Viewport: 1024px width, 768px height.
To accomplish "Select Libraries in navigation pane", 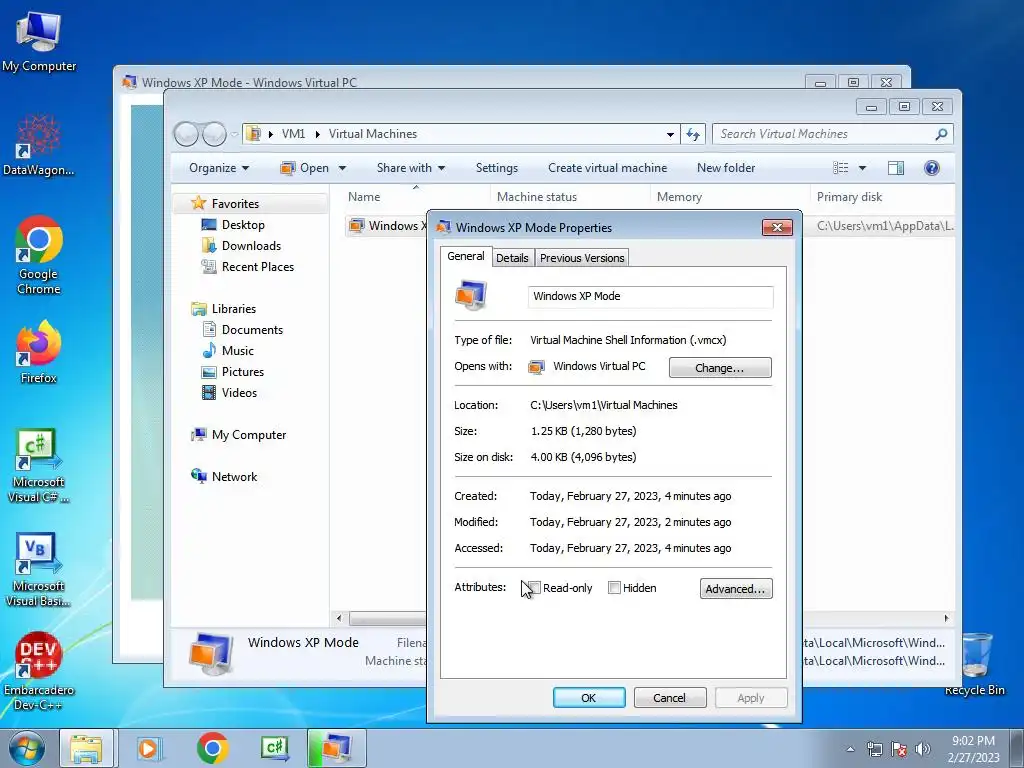I will click(x=233, y=309).
